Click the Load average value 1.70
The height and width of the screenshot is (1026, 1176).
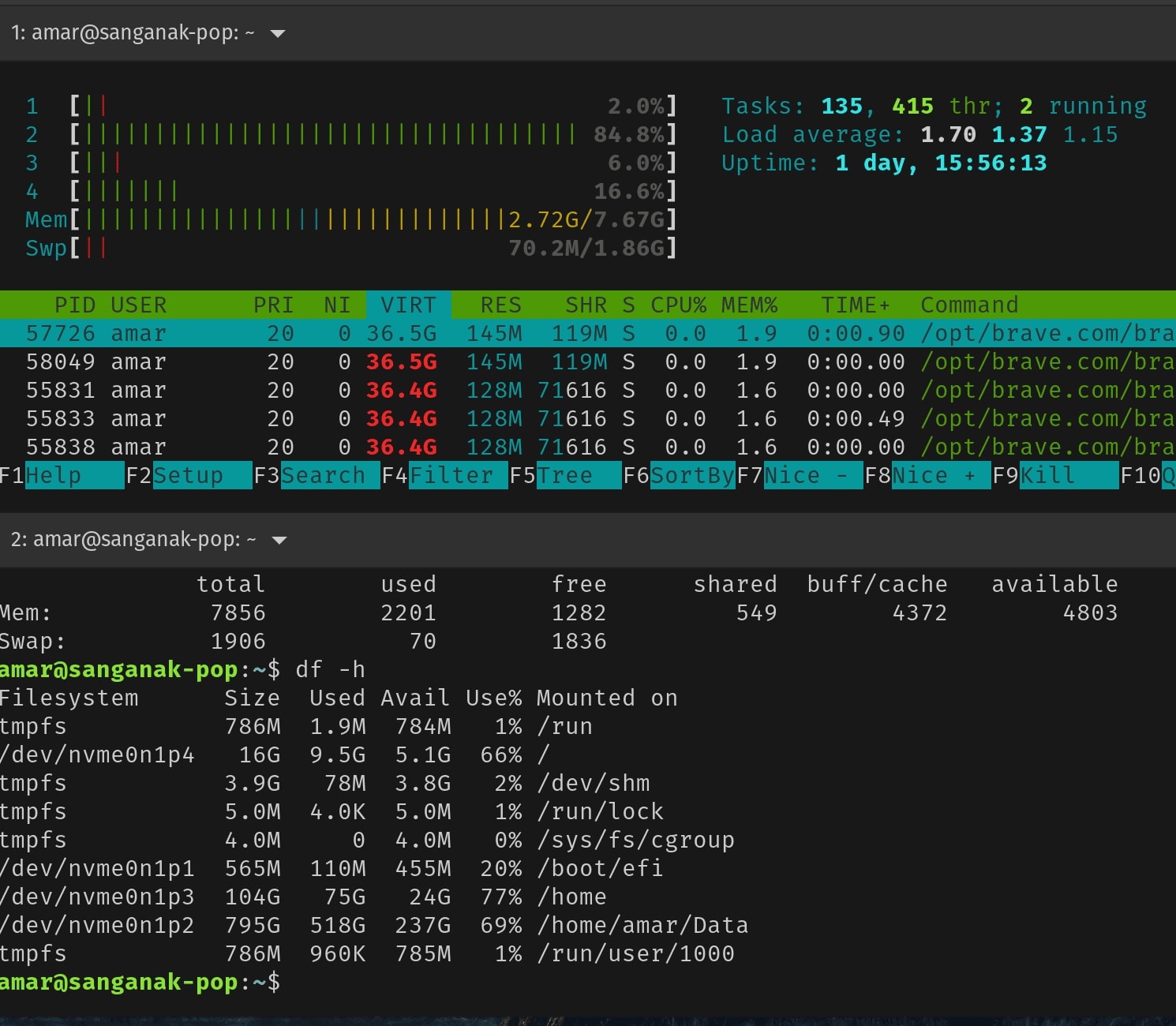tap(949, 134)
